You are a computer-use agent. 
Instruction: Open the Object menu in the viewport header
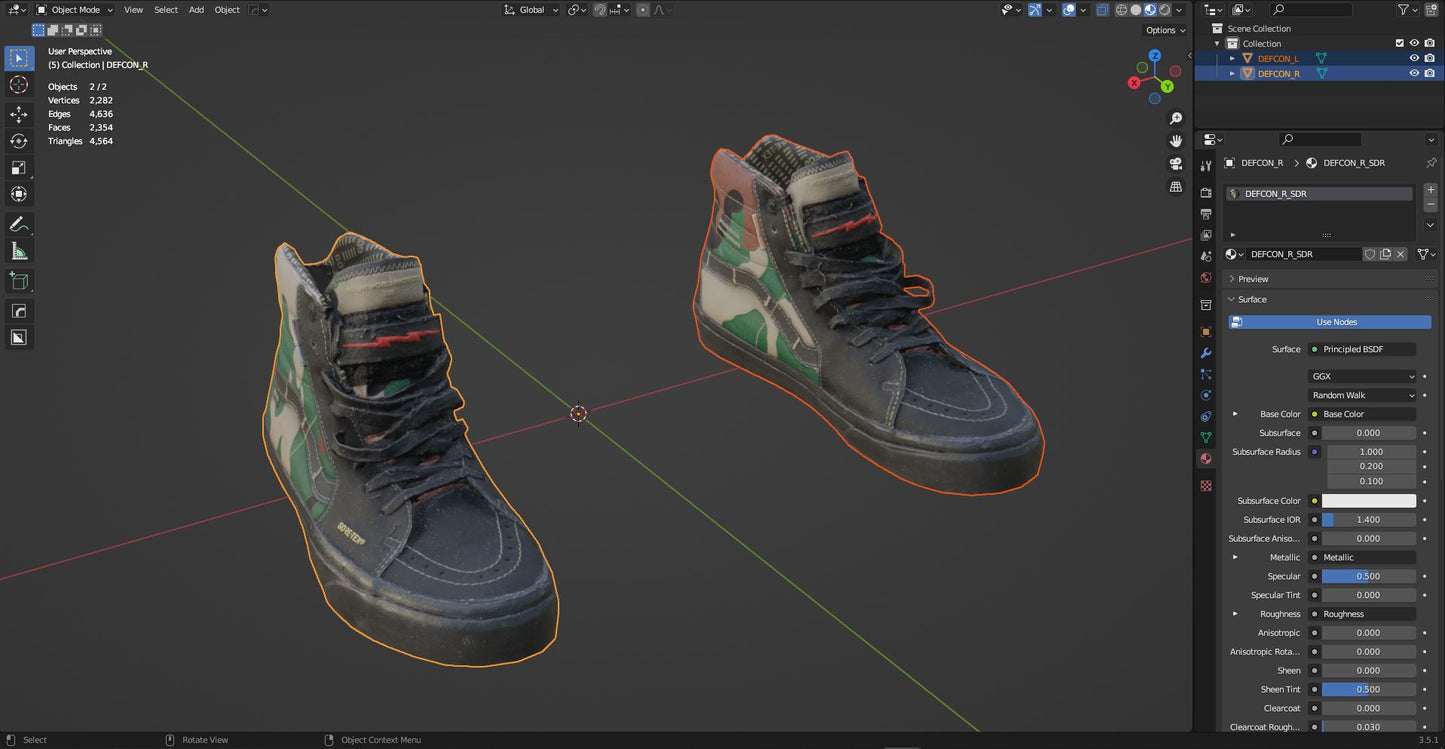226,10
